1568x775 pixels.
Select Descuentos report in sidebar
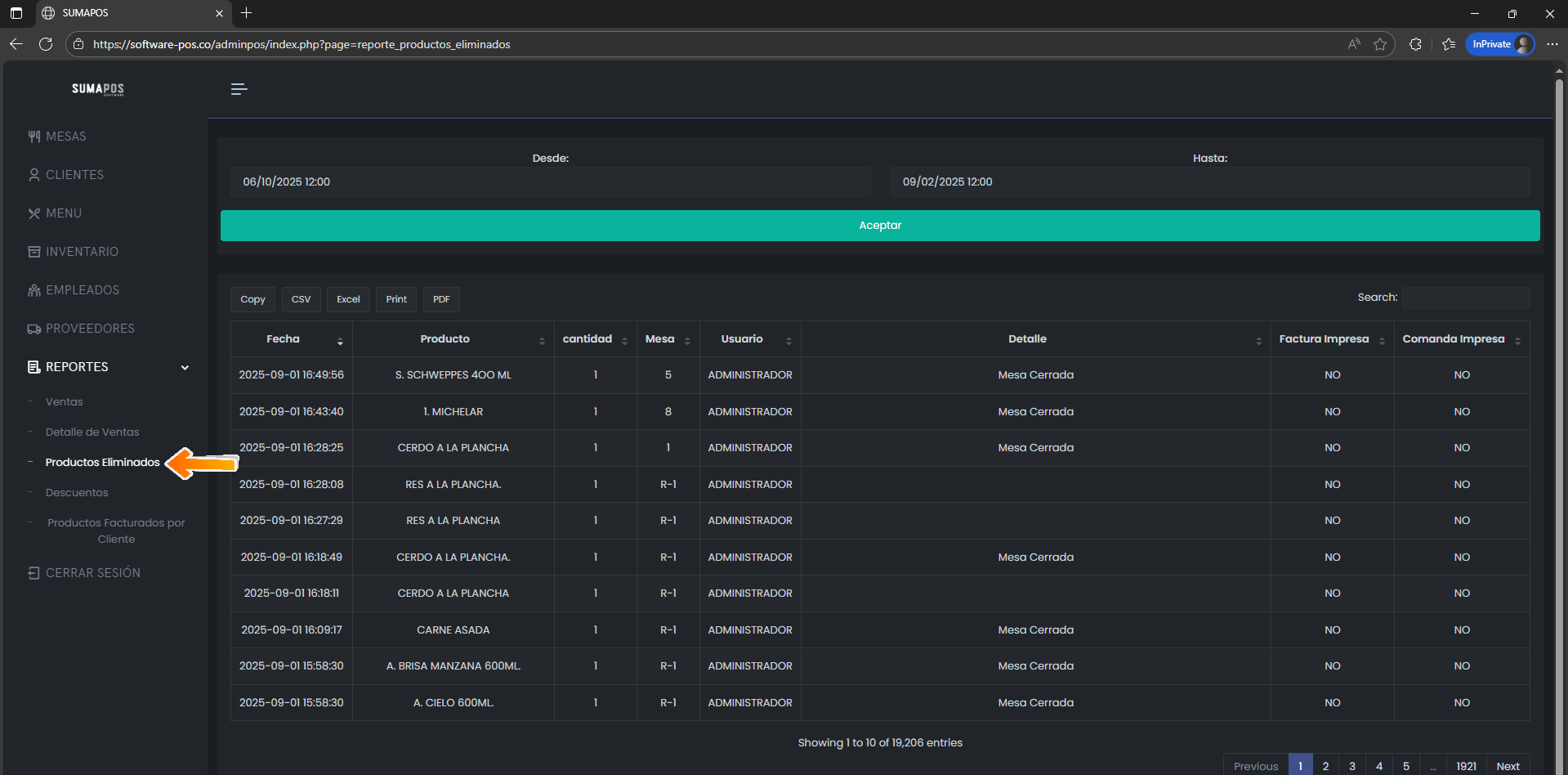click(x=77, y=493)
